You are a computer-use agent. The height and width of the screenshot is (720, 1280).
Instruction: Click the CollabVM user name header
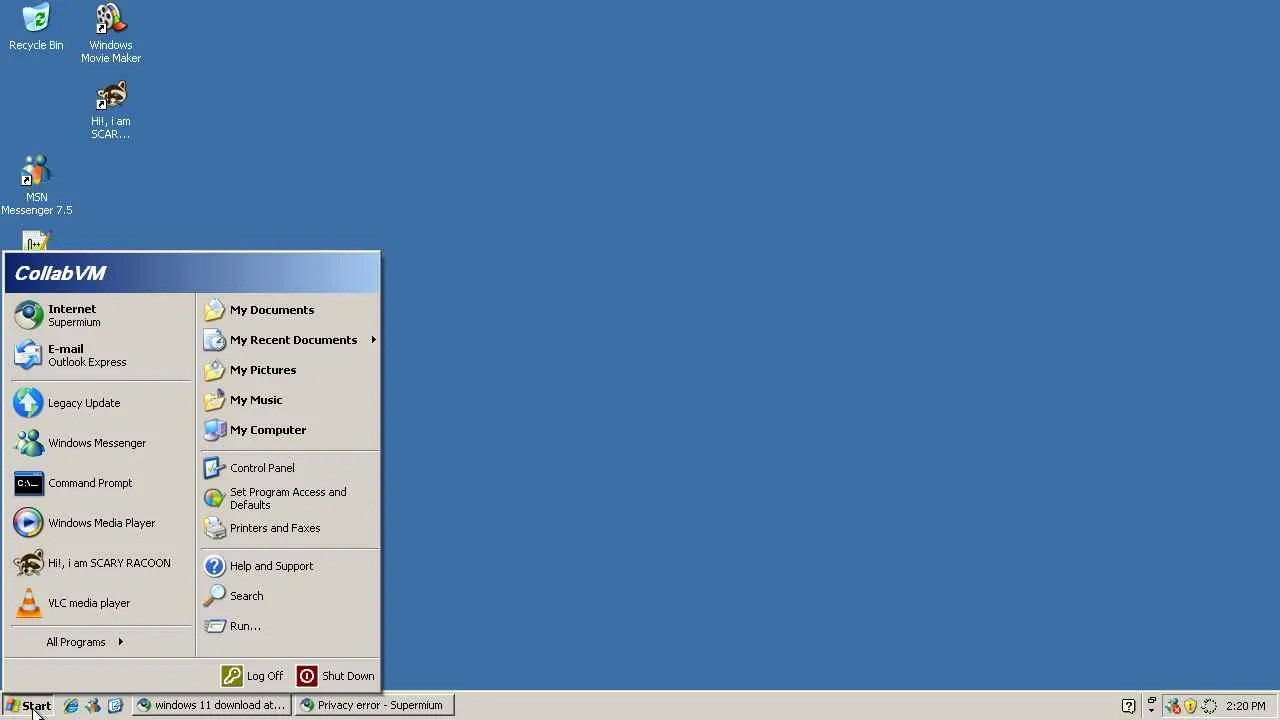click(60, 273)
